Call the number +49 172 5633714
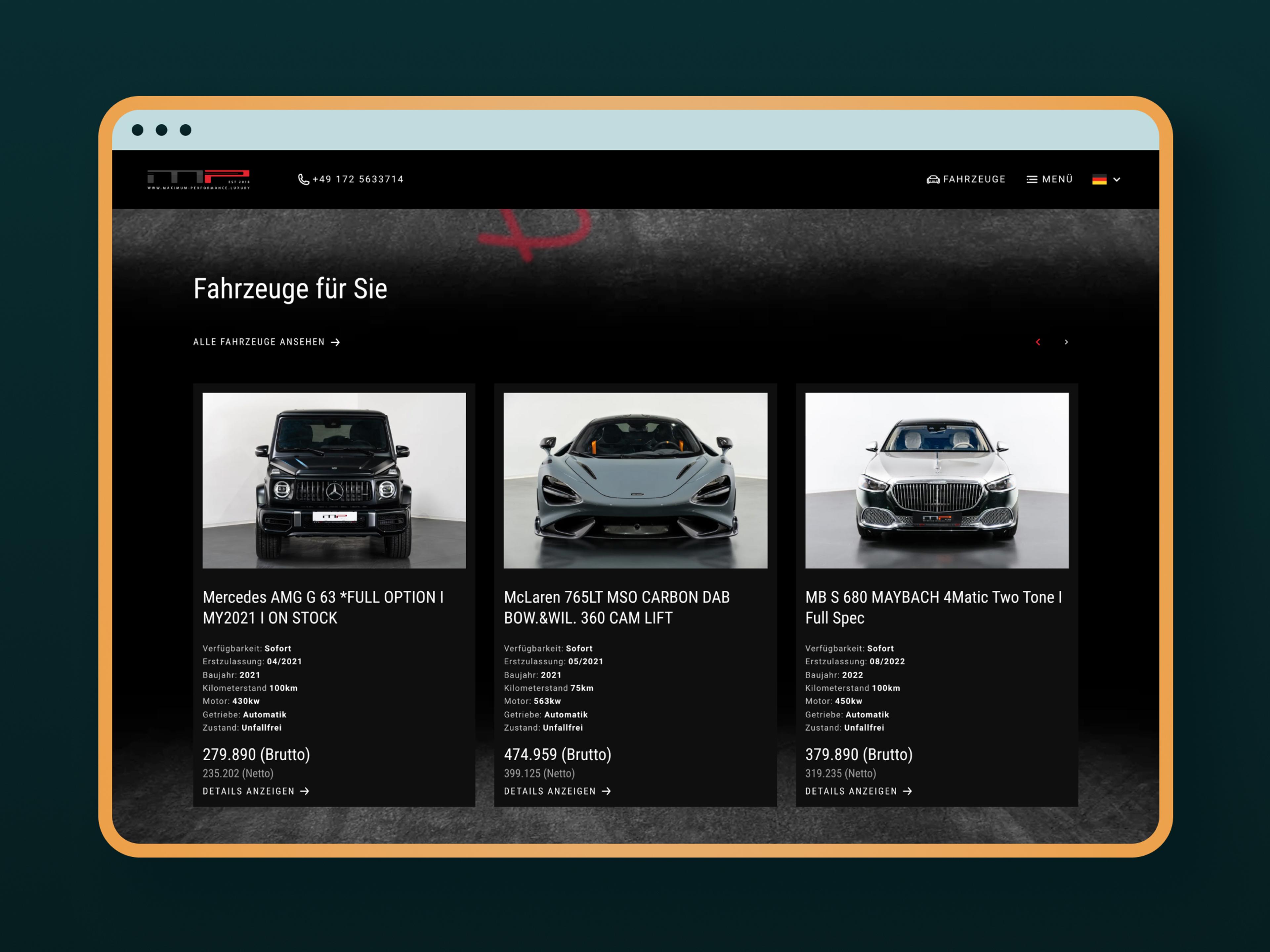 point(358,179)
